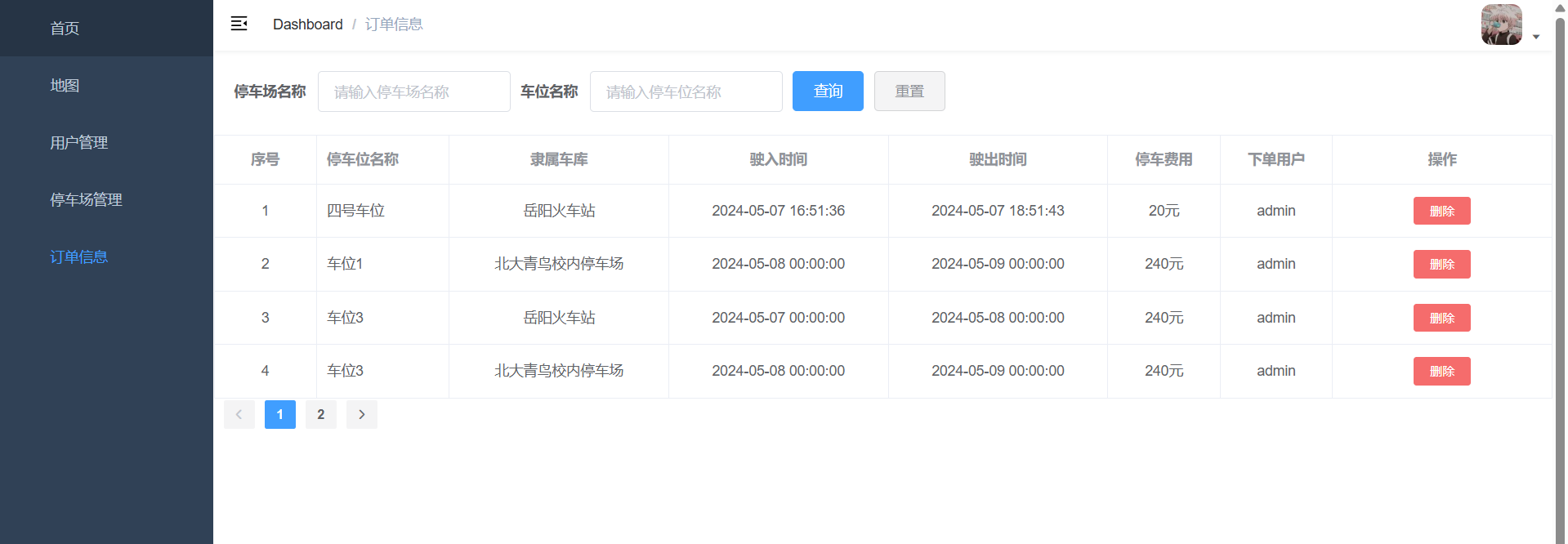Click the 重置 button
The width and height of the screenshot is (1568, 544).
pyautogui.click(x=909, y=91)
